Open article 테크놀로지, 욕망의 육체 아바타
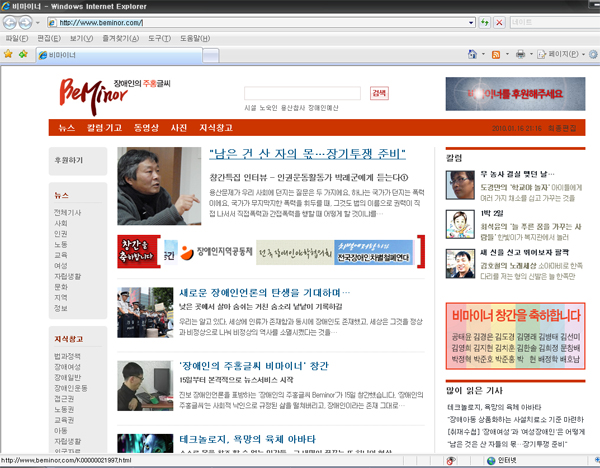 coord(247,439)
